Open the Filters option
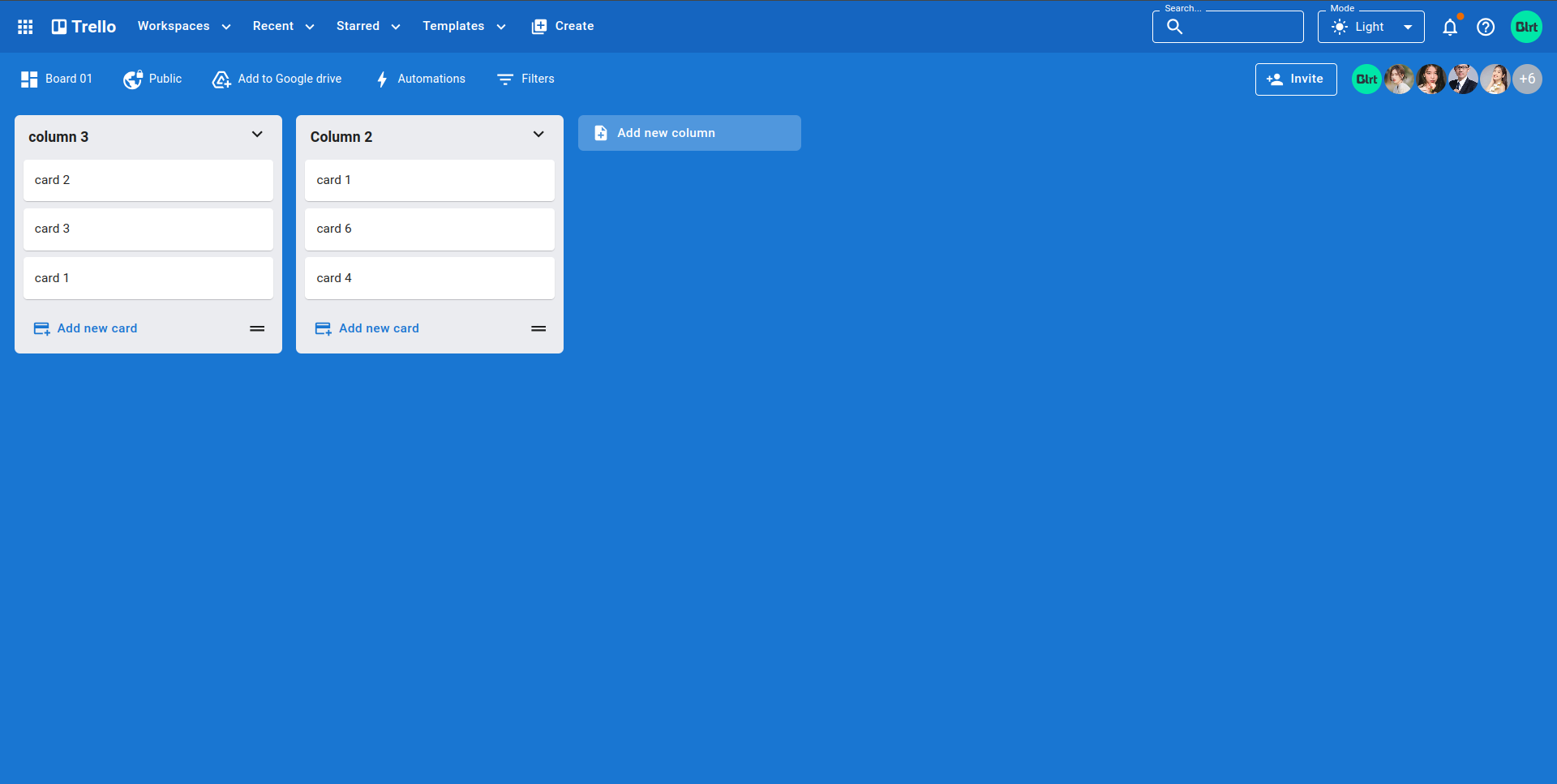 (525, 79)
